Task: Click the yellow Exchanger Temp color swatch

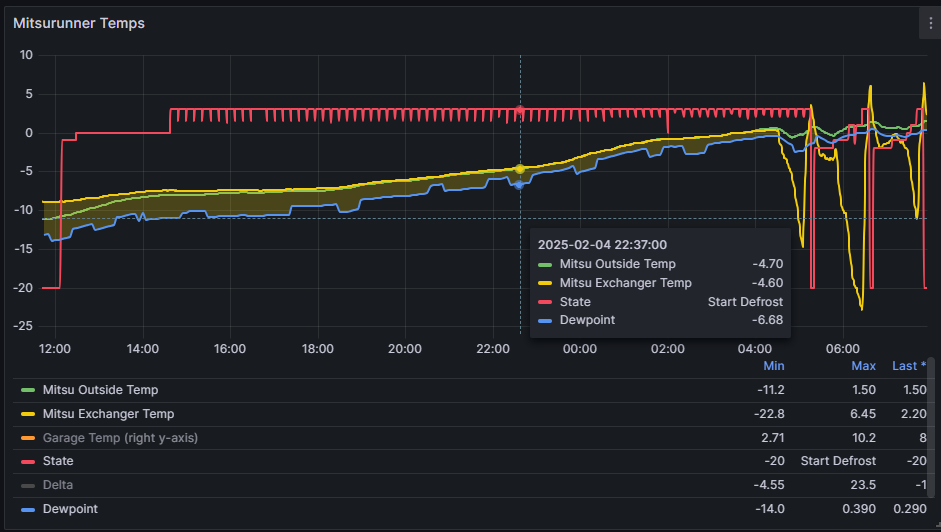Action: pos(28,414)
